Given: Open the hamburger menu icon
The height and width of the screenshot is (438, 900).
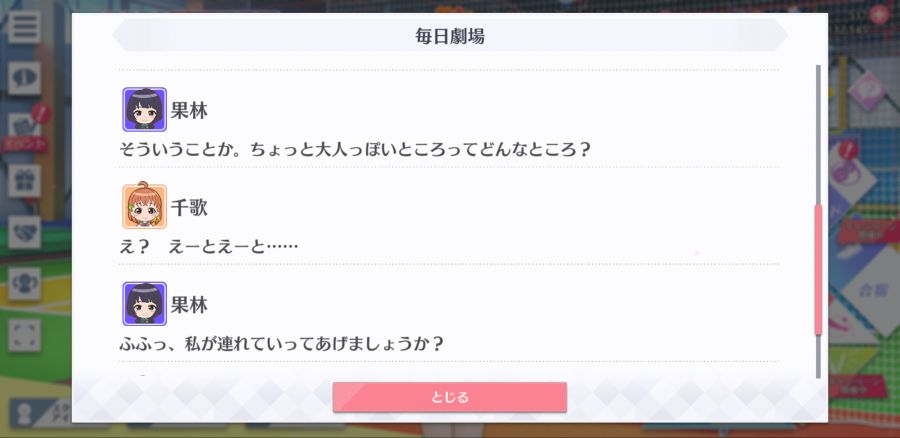Looking at the screenshot, I should pos(24,26).
